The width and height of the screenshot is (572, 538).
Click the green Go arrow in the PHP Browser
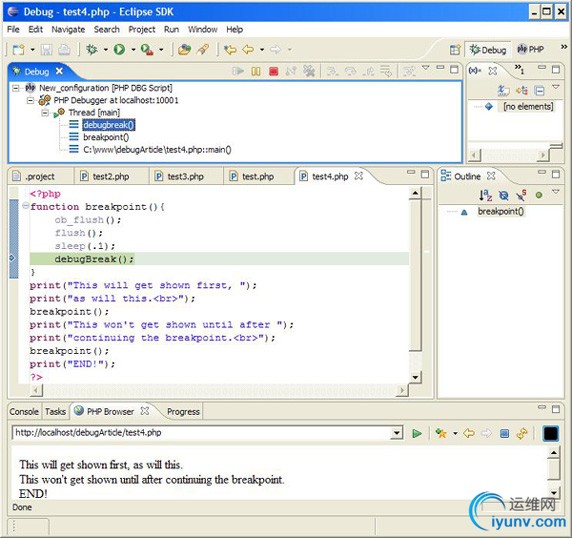(417, 433)
